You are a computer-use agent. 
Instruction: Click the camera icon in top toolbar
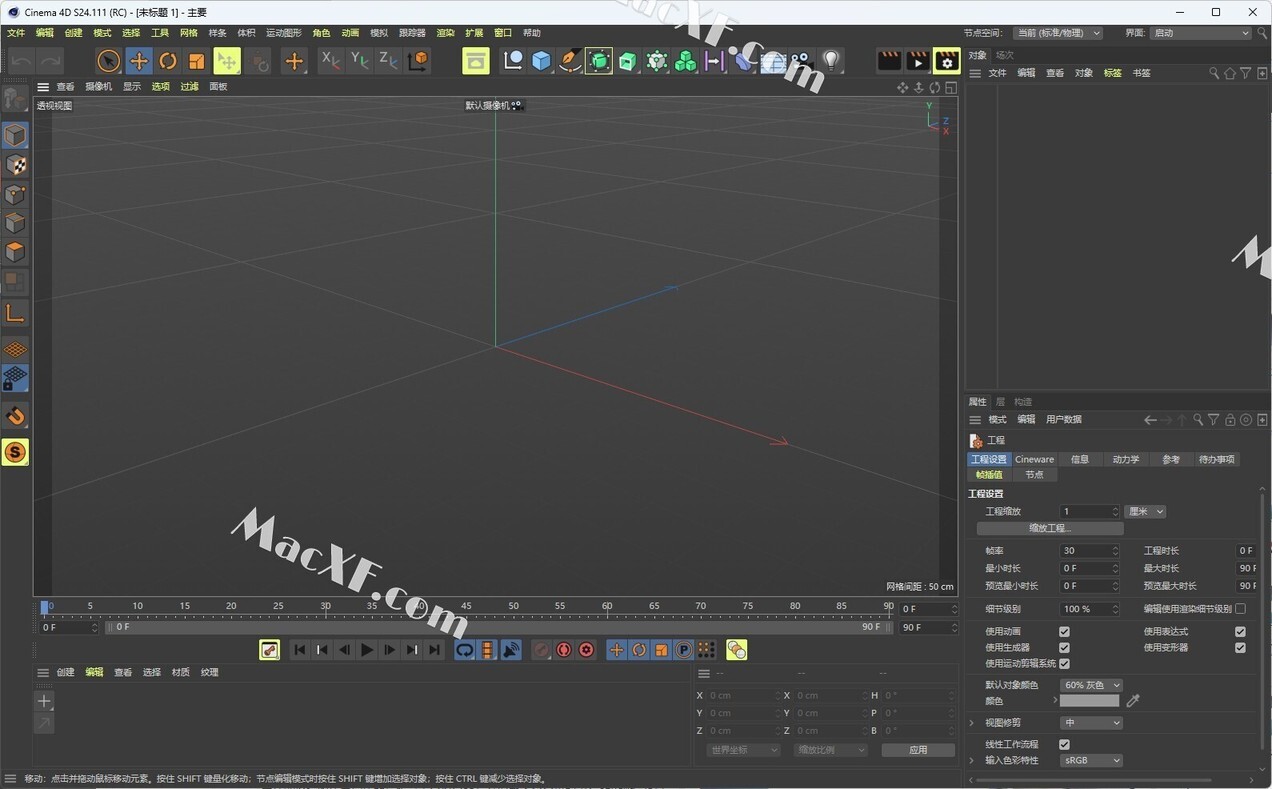coord(801,61)
